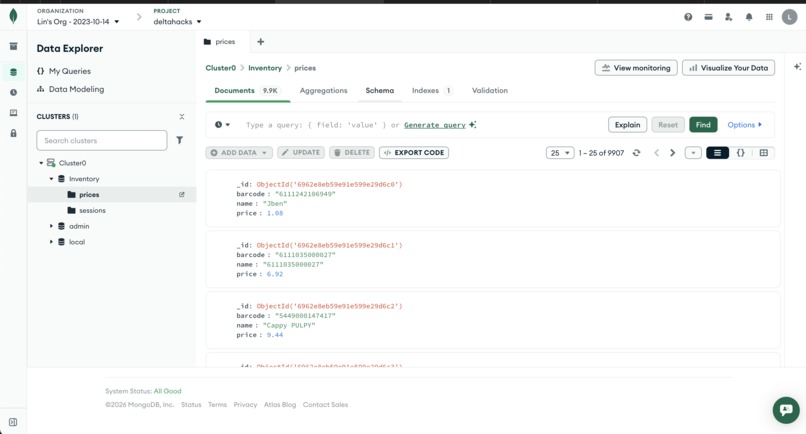Open the user avatar menu
The height and width of the screenshot is (434, 806).
pos(789,17)
